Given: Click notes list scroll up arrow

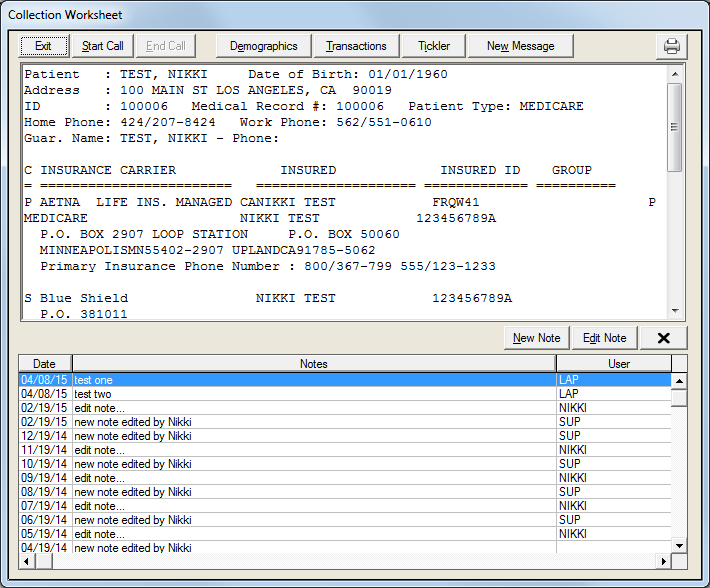Looking at the screenshot, I should pos(679,381).
